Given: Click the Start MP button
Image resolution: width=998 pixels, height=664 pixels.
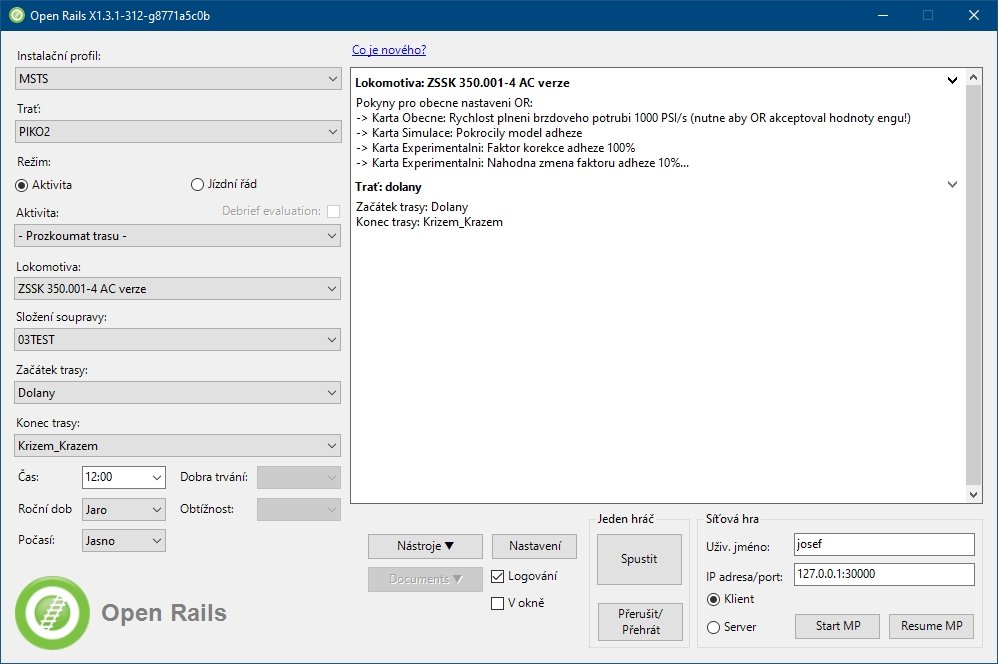Looking at the screenshot, I should pyautogui.click(x=837, y=626).
